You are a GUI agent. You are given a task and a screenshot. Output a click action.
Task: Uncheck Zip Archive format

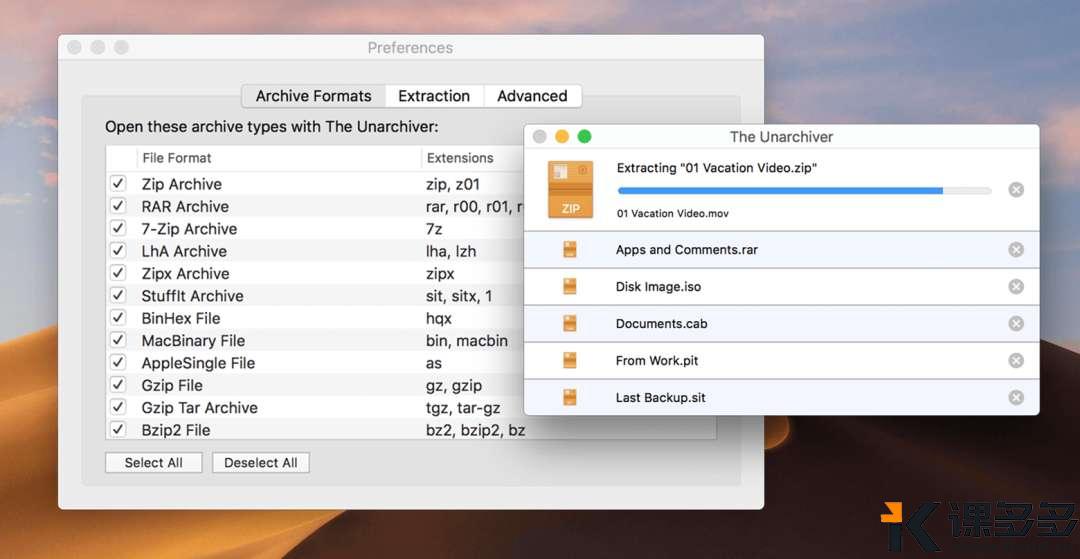(118, 184)
